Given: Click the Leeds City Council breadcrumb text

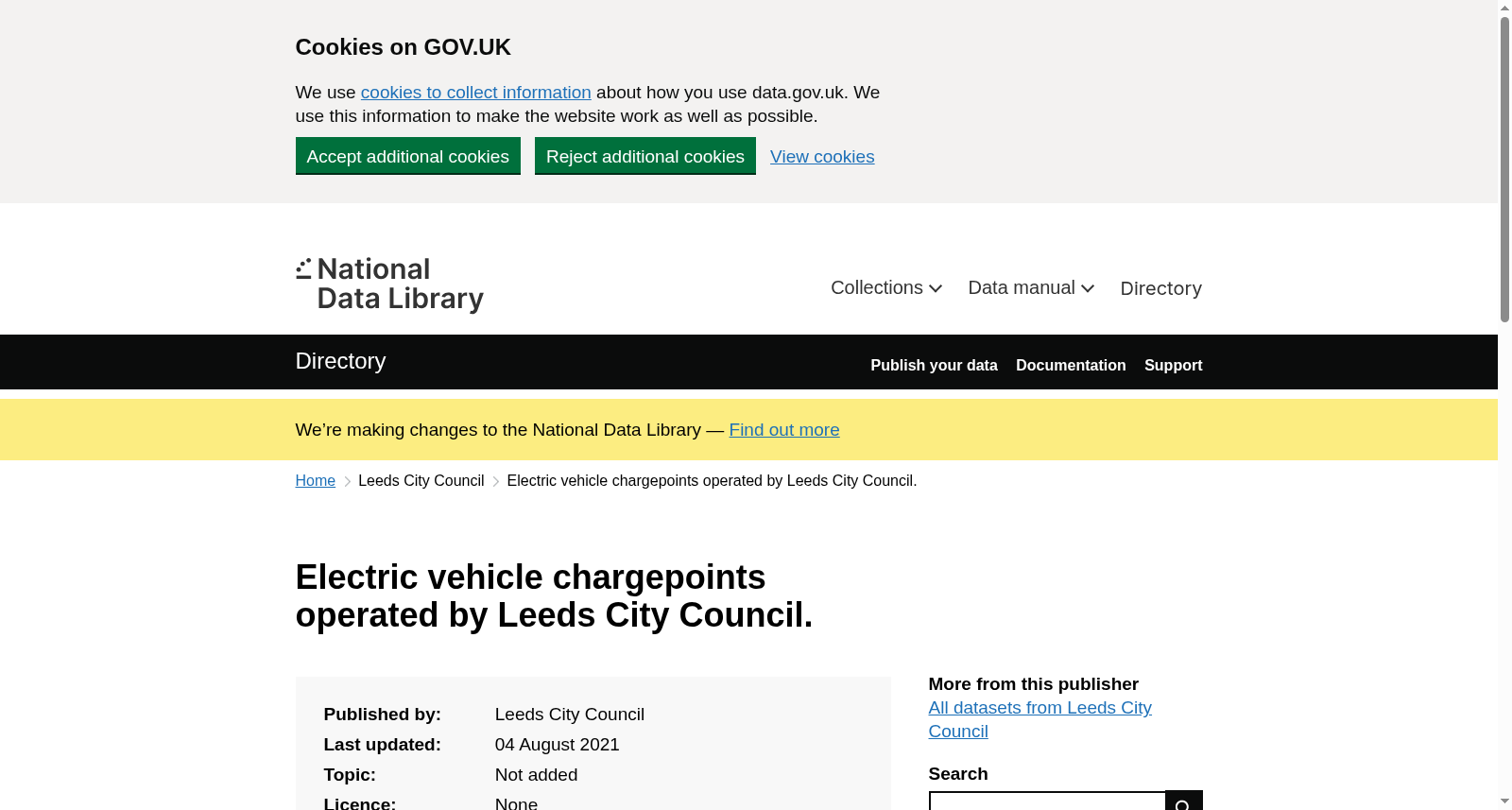Looking at the screenshot, I should coord(421,481).
